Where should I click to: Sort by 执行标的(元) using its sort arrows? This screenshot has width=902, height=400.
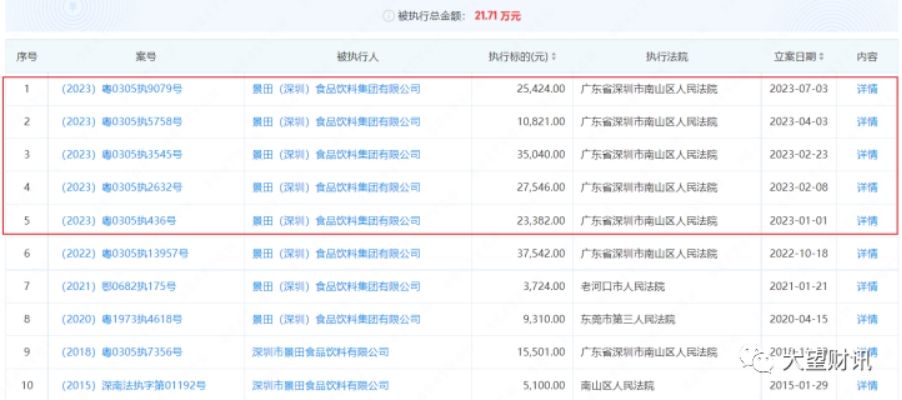(x=554, y=57)
